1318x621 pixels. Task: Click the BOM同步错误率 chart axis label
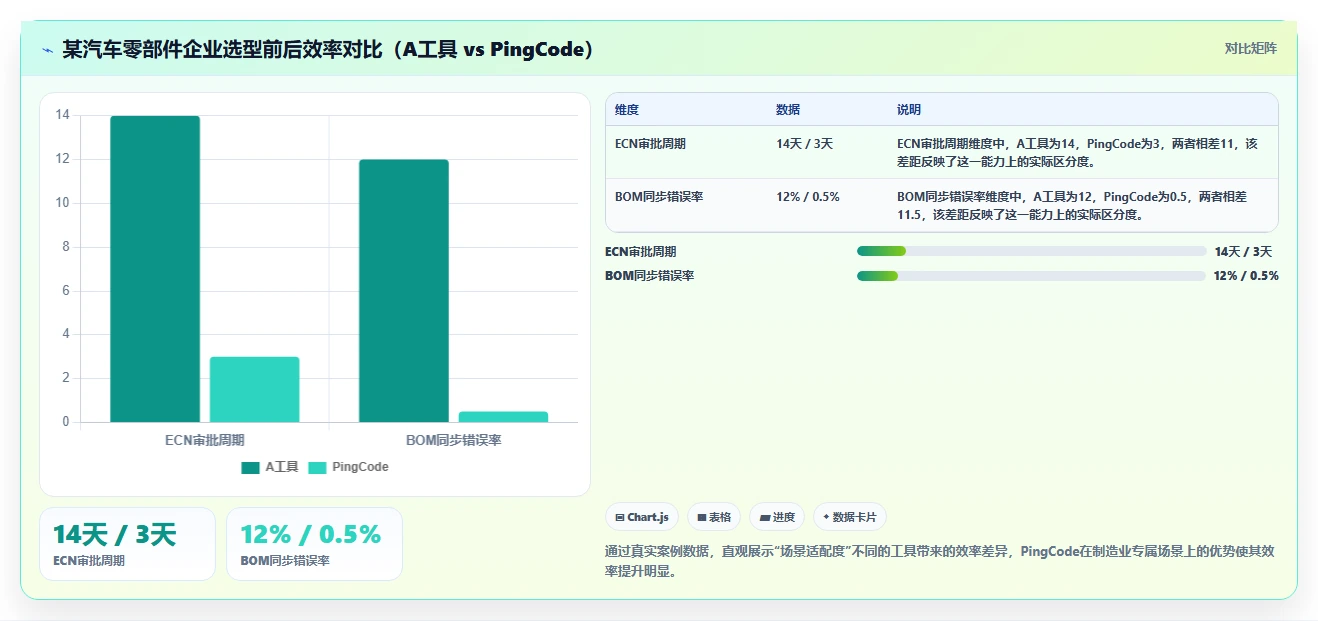point(454,440)
